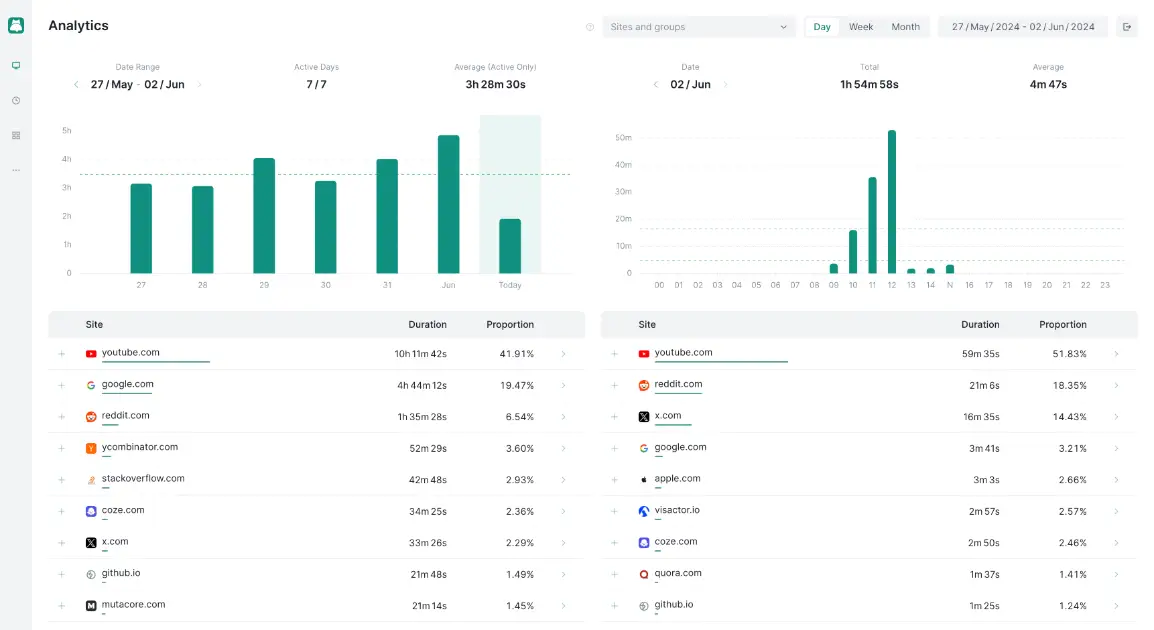Open the grid layout icon in sidebar
Image resolution: width=1154 pixels, height=630 pixels.
tap(16, 135)
